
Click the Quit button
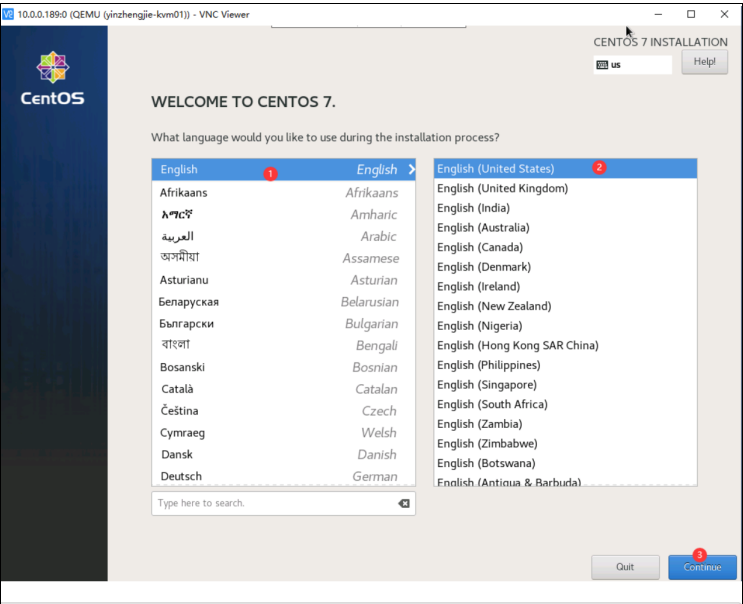pyautogui.click(x=625, y=567)
